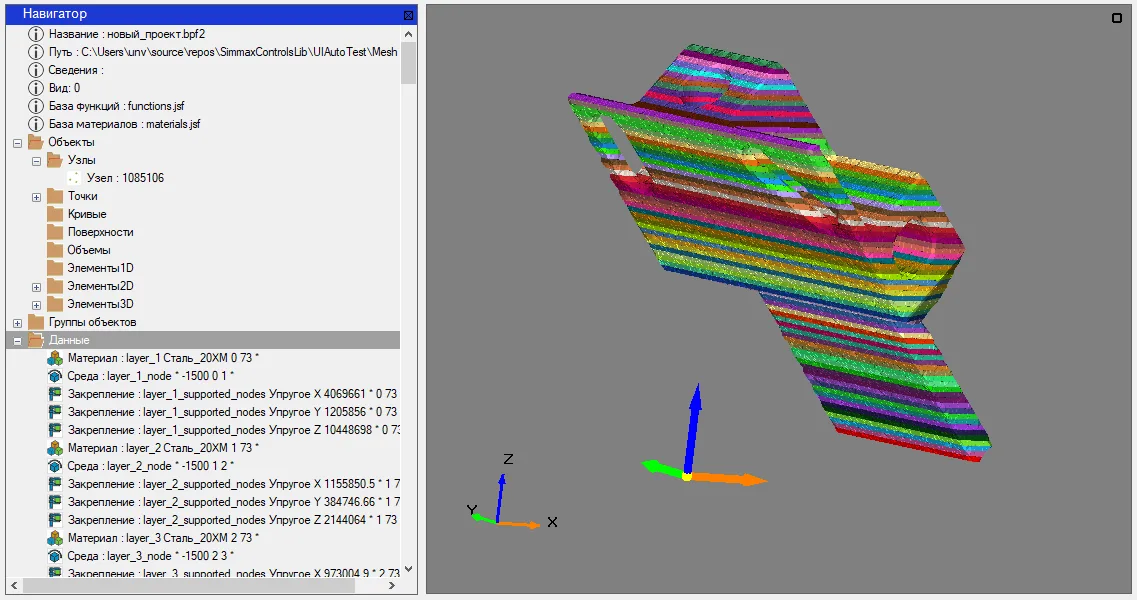The height and width of the screenshot is (600, 1137).
Task: Click the info icon beside "Название"
Action: [x=36, y=34]
